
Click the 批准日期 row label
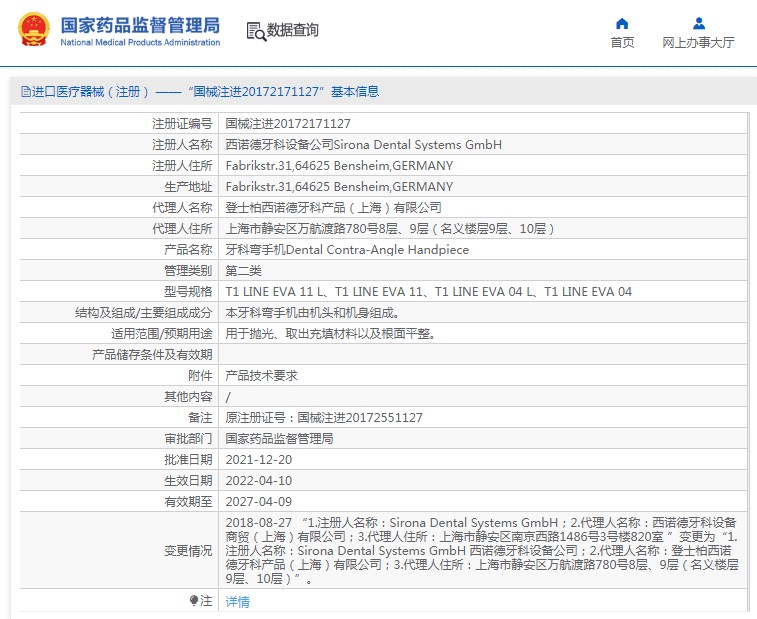point(188,460)
